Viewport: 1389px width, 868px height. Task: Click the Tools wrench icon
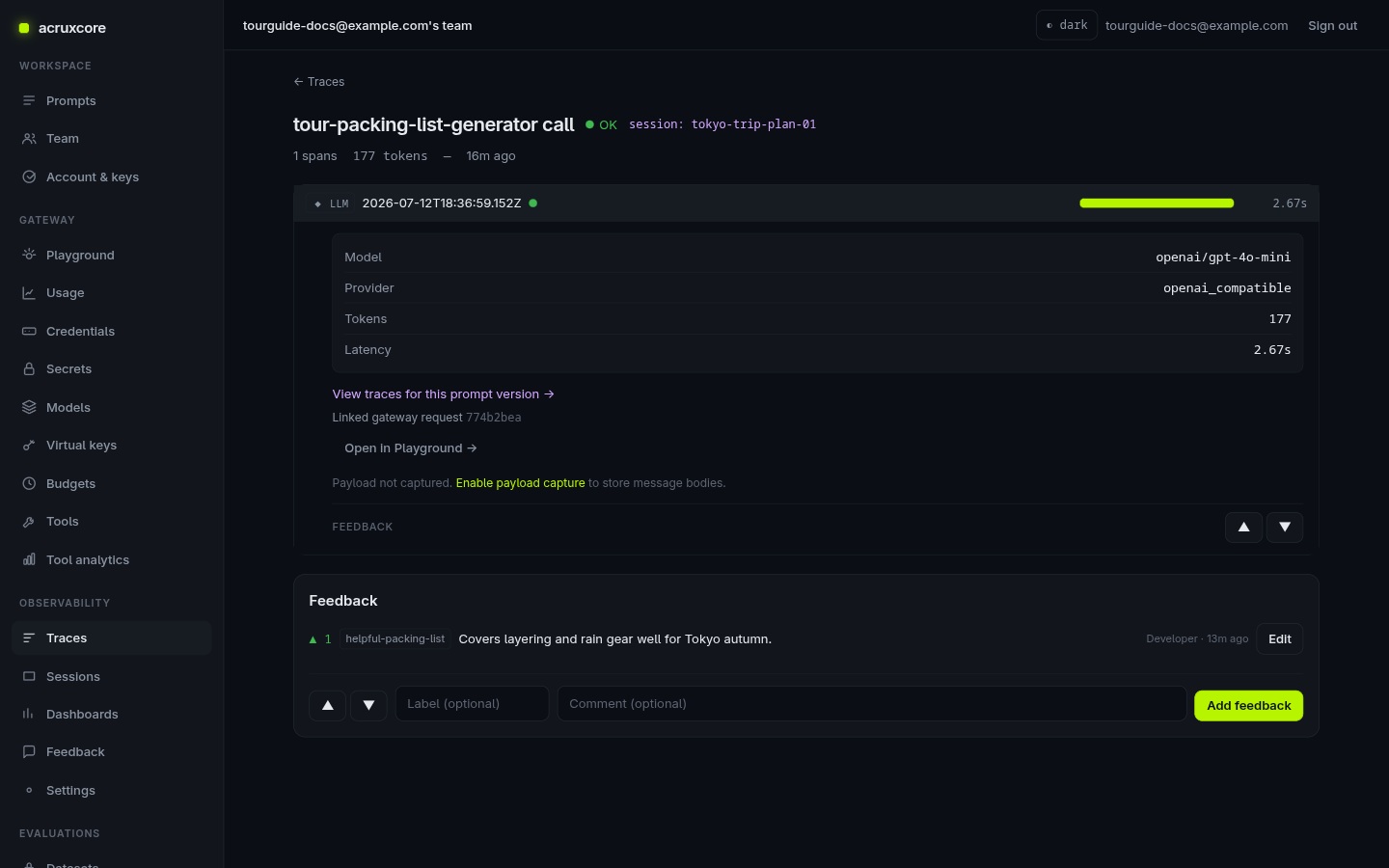tap(29, 522)
